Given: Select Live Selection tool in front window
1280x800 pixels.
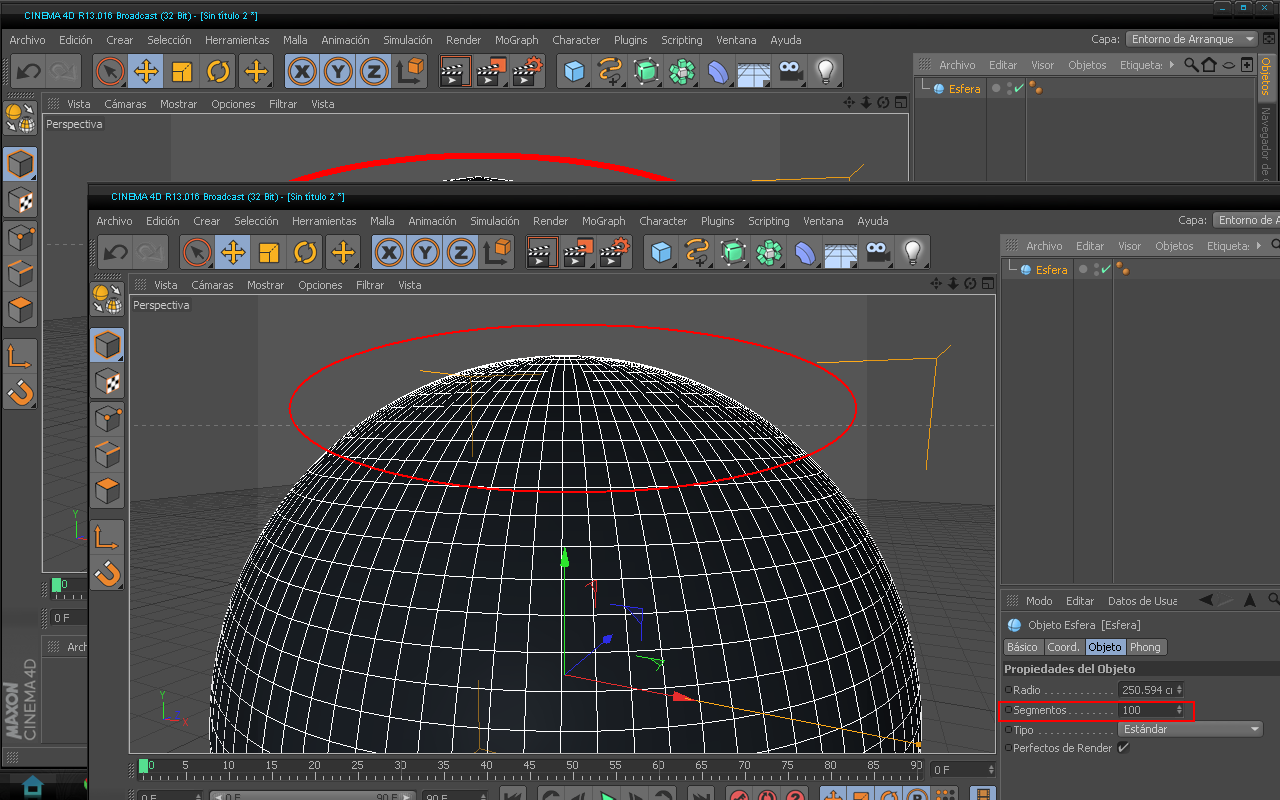Looking at the screenshot, I should coord(198,252).
